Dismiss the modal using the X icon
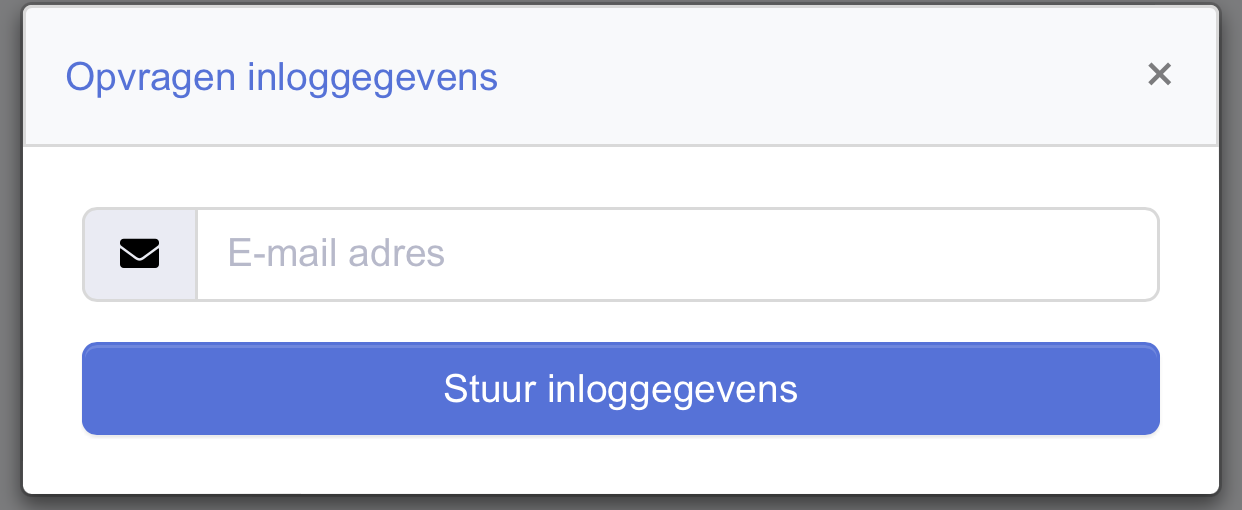Screen dimensions: 1242x510 coord(1159,74)
